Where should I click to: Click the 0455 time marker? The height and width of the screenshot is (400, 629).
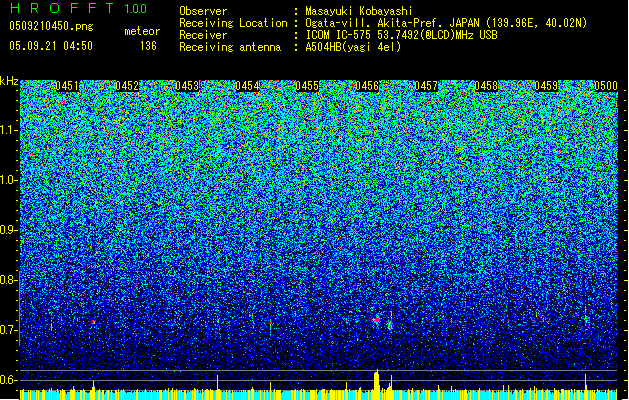click(307, 86)
